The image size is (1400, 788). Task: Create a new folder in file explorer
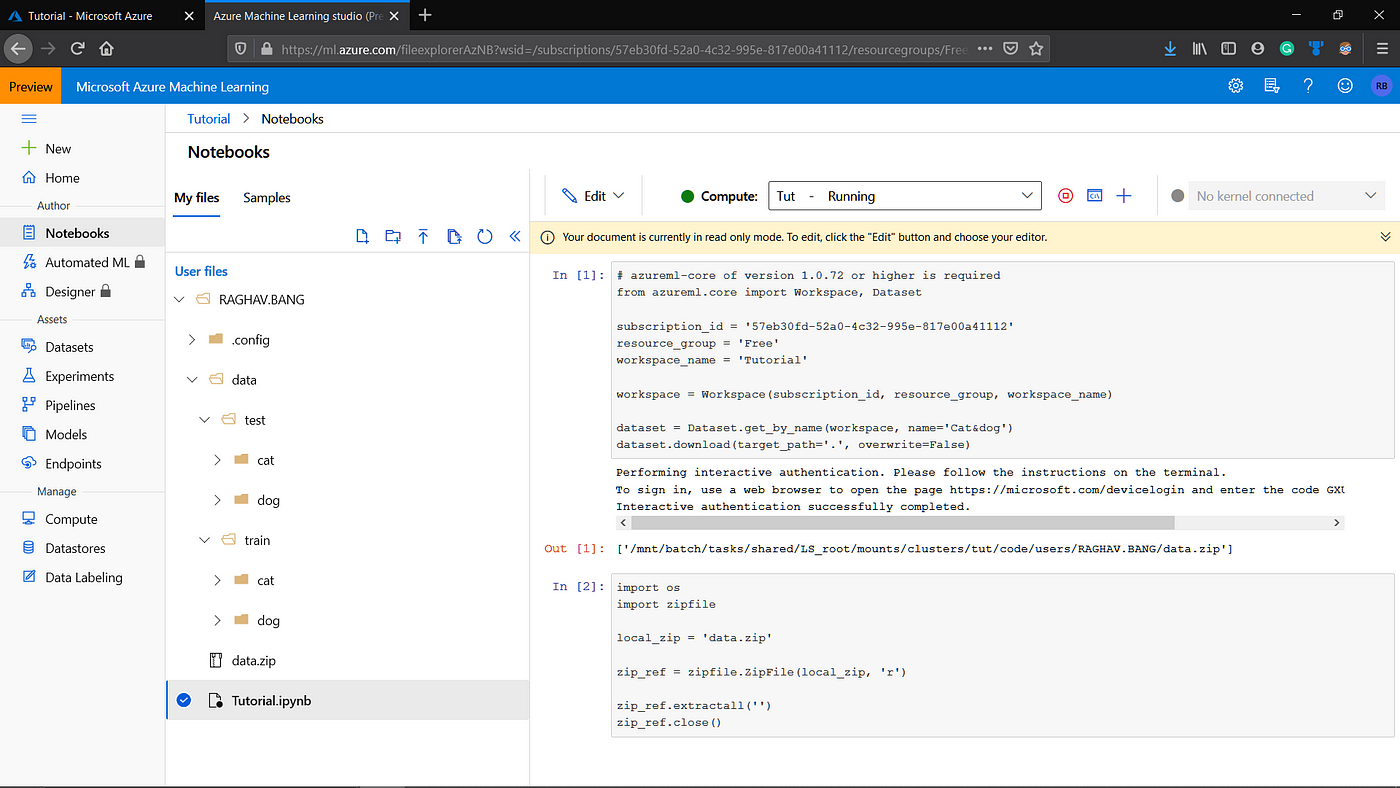click(x=393, y=236)
